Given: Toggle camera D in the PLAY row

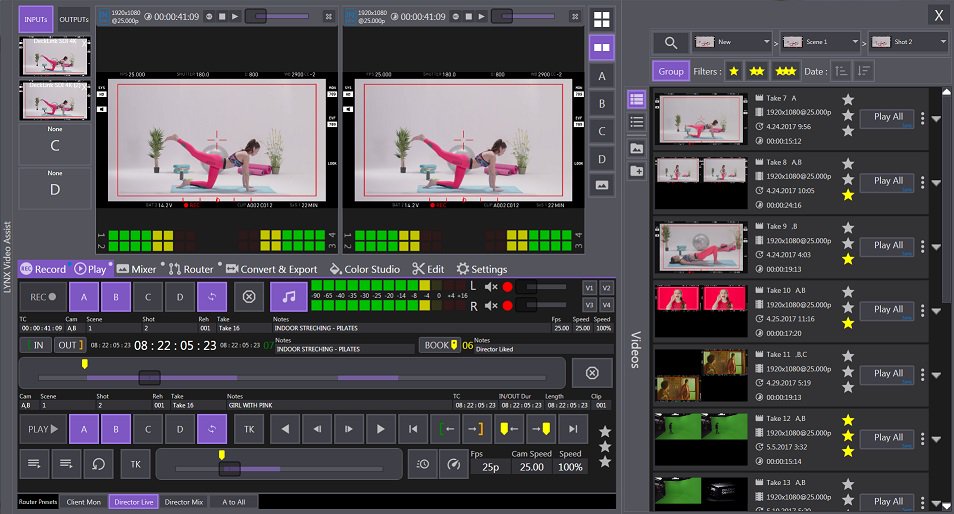Looking at the screenshot, I should (x=179, y=429).
